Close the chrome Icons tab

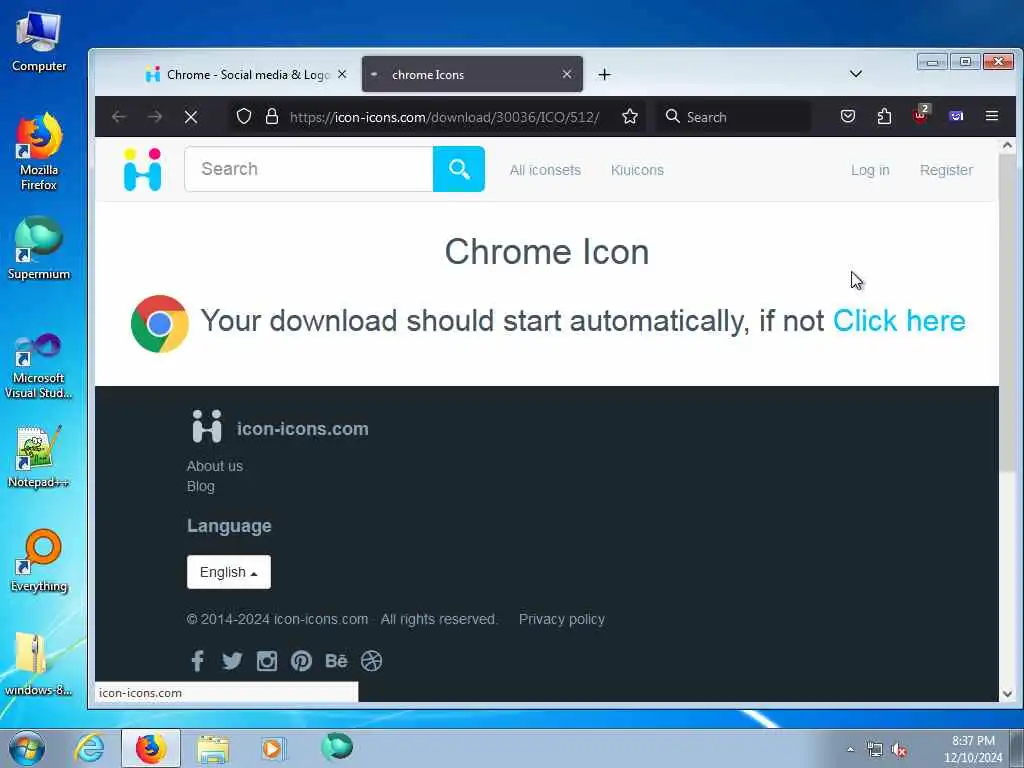[x=567, y=74]
